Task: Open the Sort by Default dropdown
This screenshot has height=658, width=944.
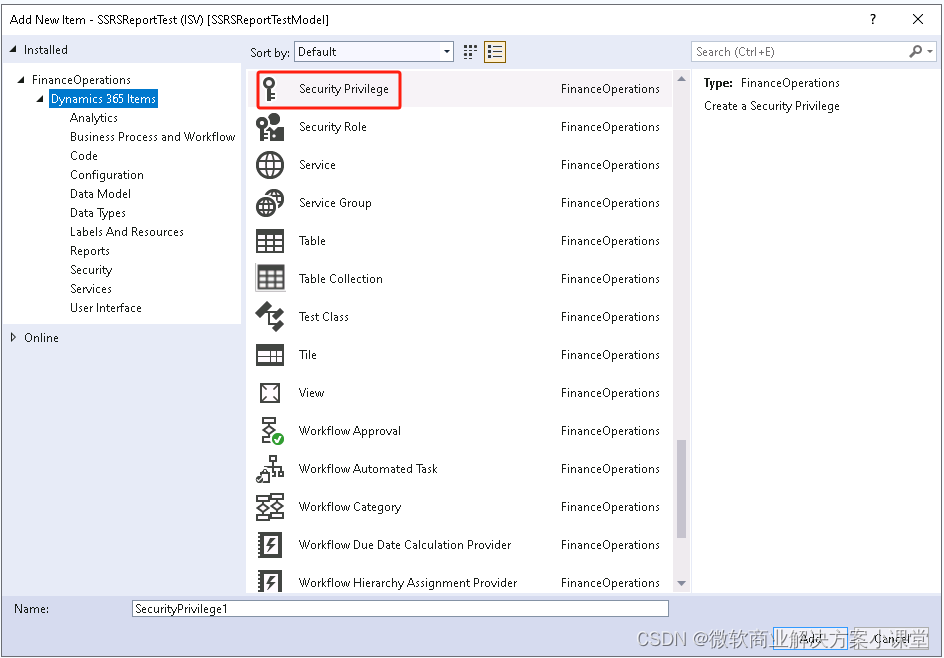Action: point(373,52)
